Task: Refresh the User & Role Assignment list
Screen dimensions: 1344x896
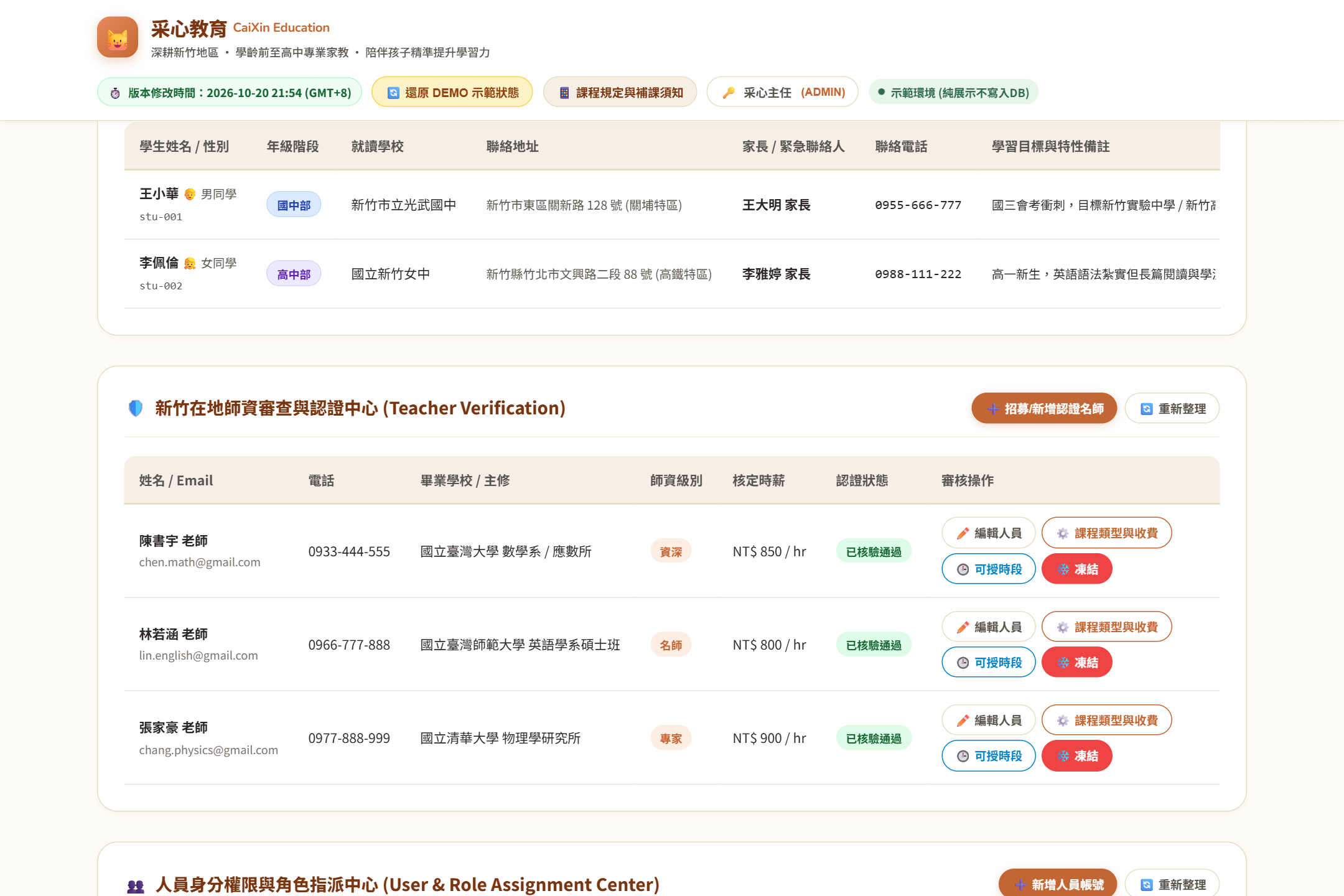Action: click(1172, 884)
